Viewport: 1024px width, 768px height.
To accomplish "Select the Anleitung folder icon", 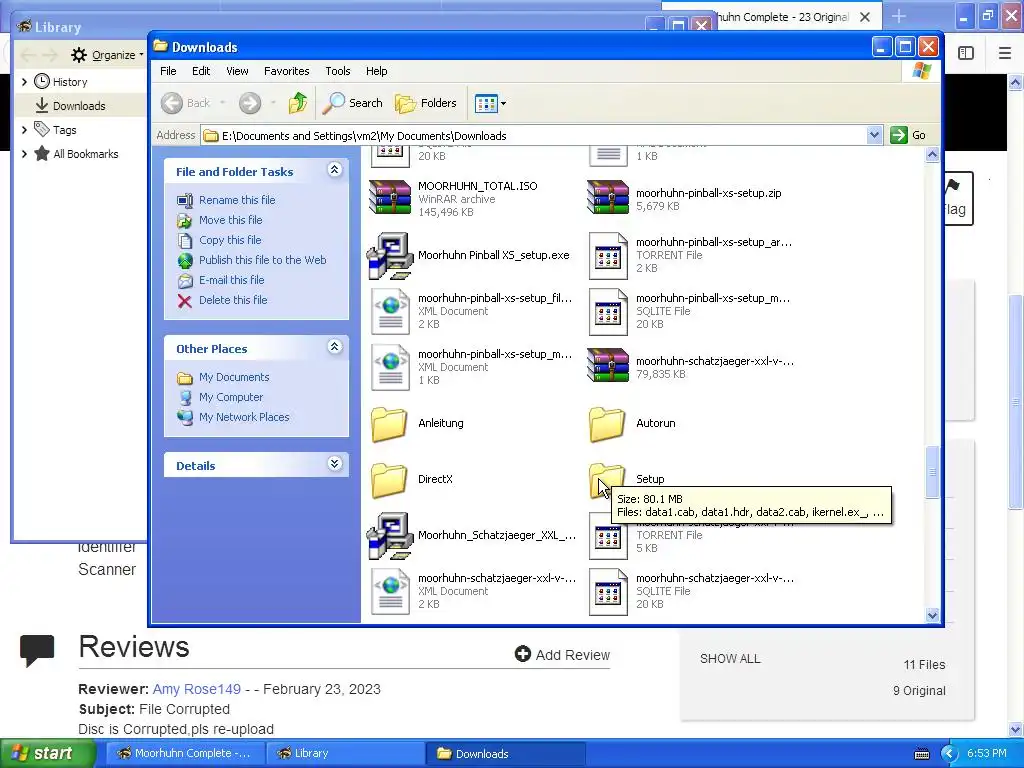I will tap(390, 423).
